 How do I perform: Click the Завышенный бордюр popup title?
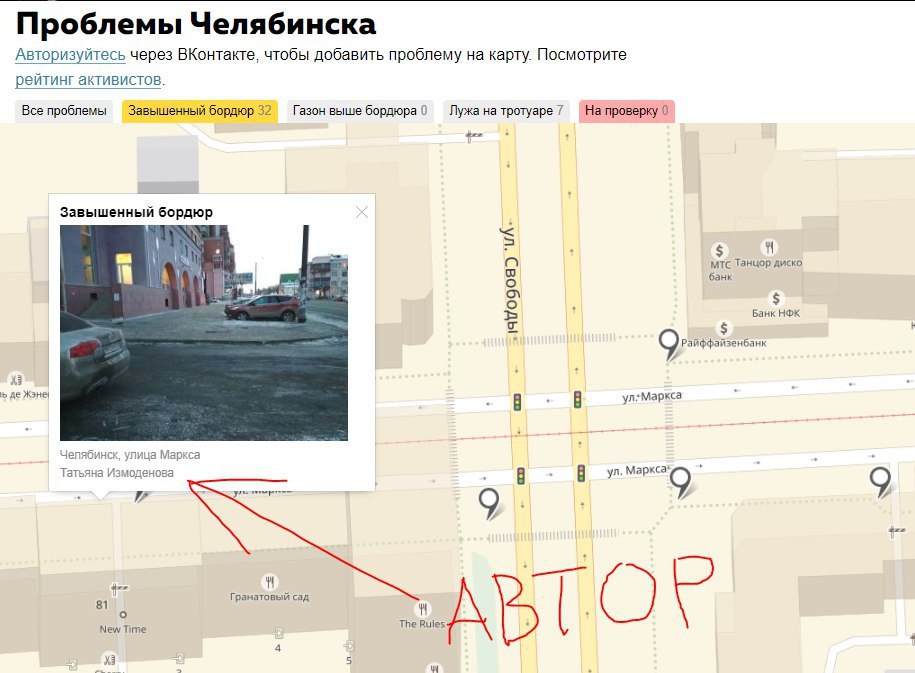click(137, 212)
